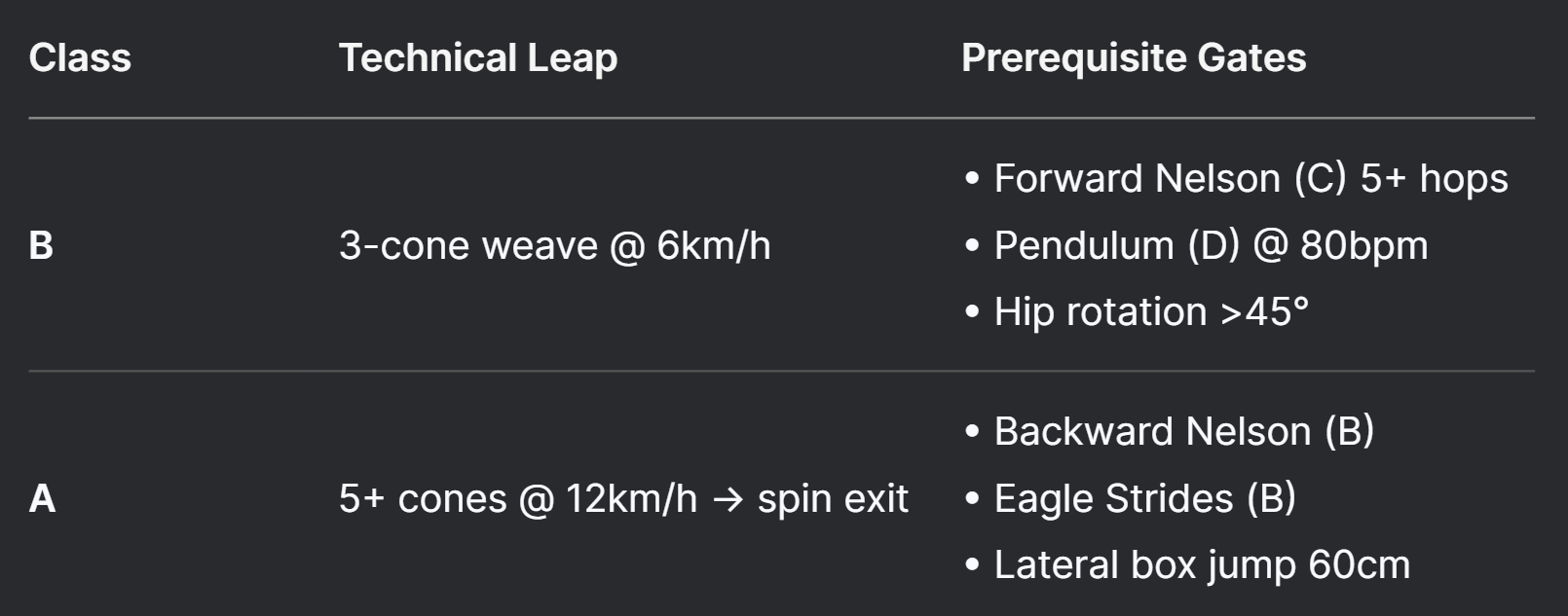Screen dimensions: 1568x616
Task: Click the Class column header
Action: 80,58
